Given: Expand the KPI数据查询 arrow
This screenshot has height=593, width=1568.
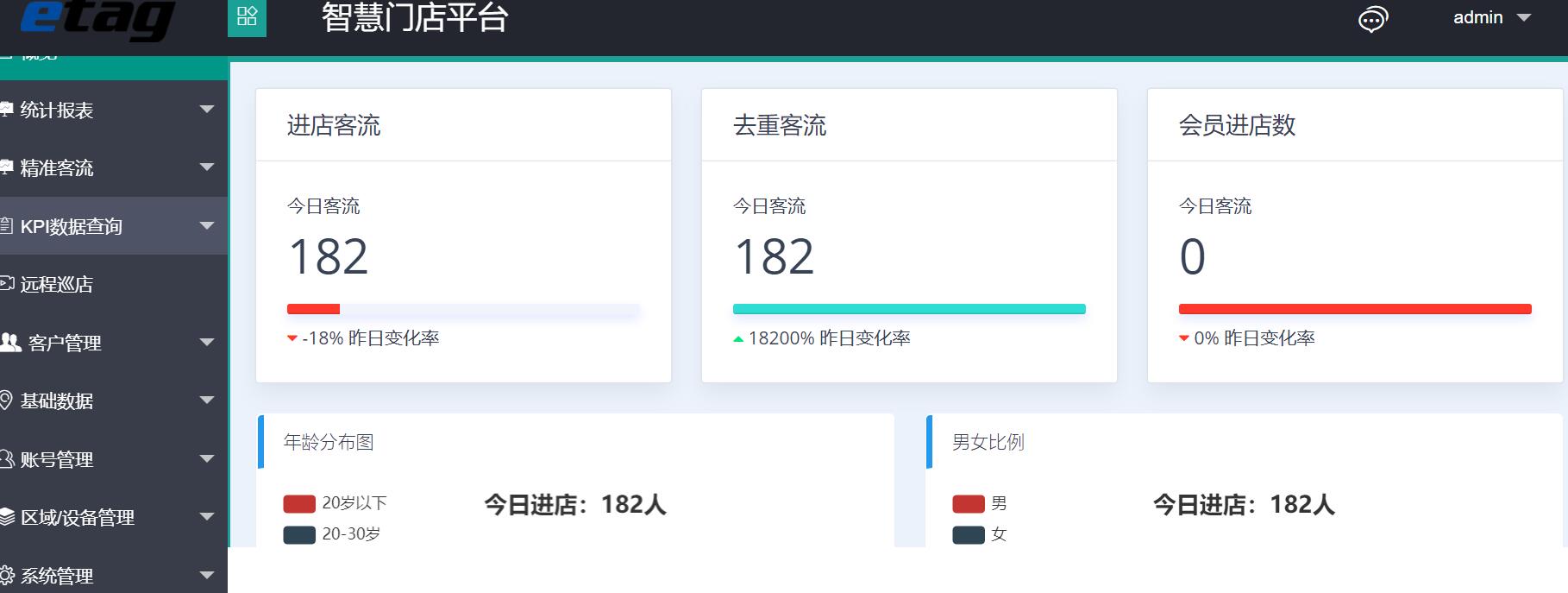Looking at the screenshot, I should pos(206,226).
